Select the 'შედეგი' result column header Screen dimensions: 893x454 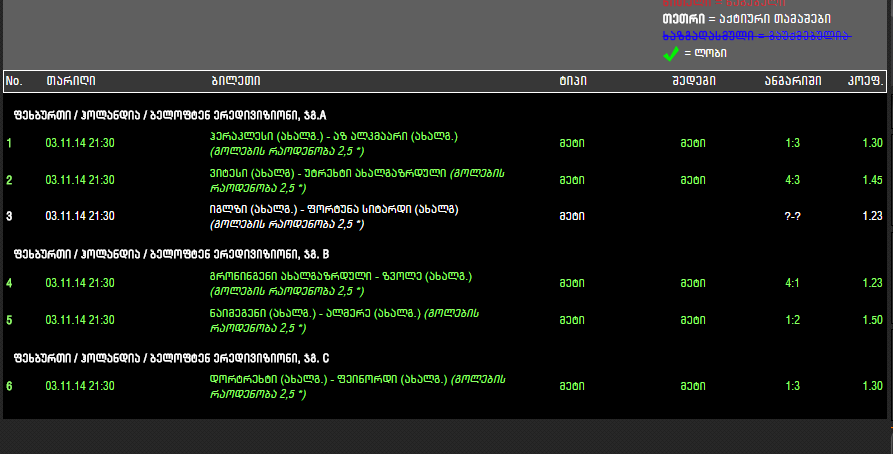click(x=694, y=81)
